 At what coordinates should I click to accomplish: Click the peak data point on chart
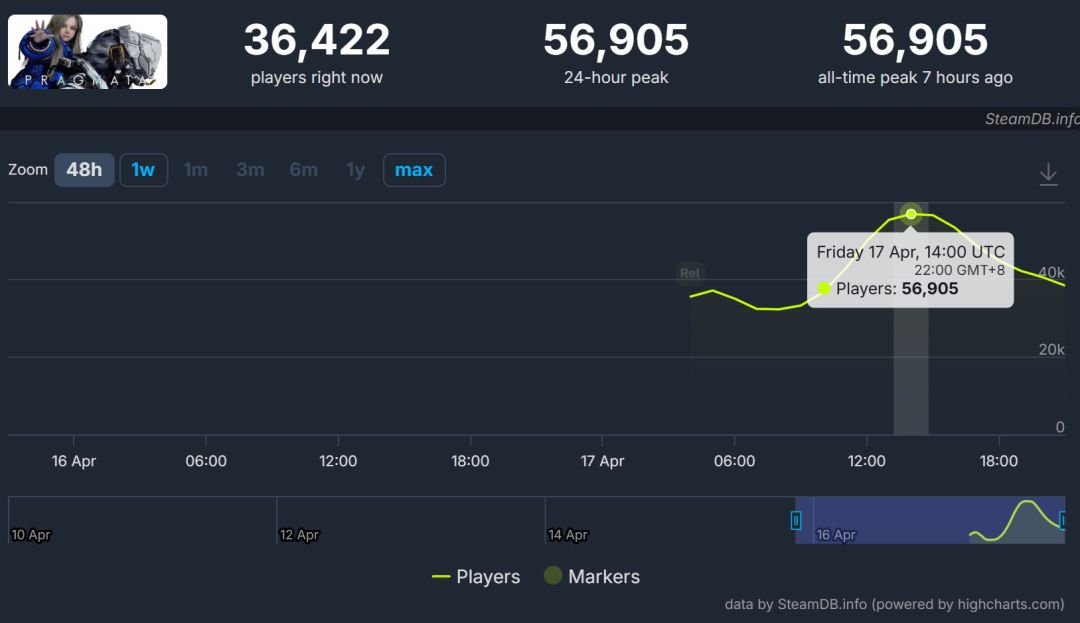pos(911,214)
